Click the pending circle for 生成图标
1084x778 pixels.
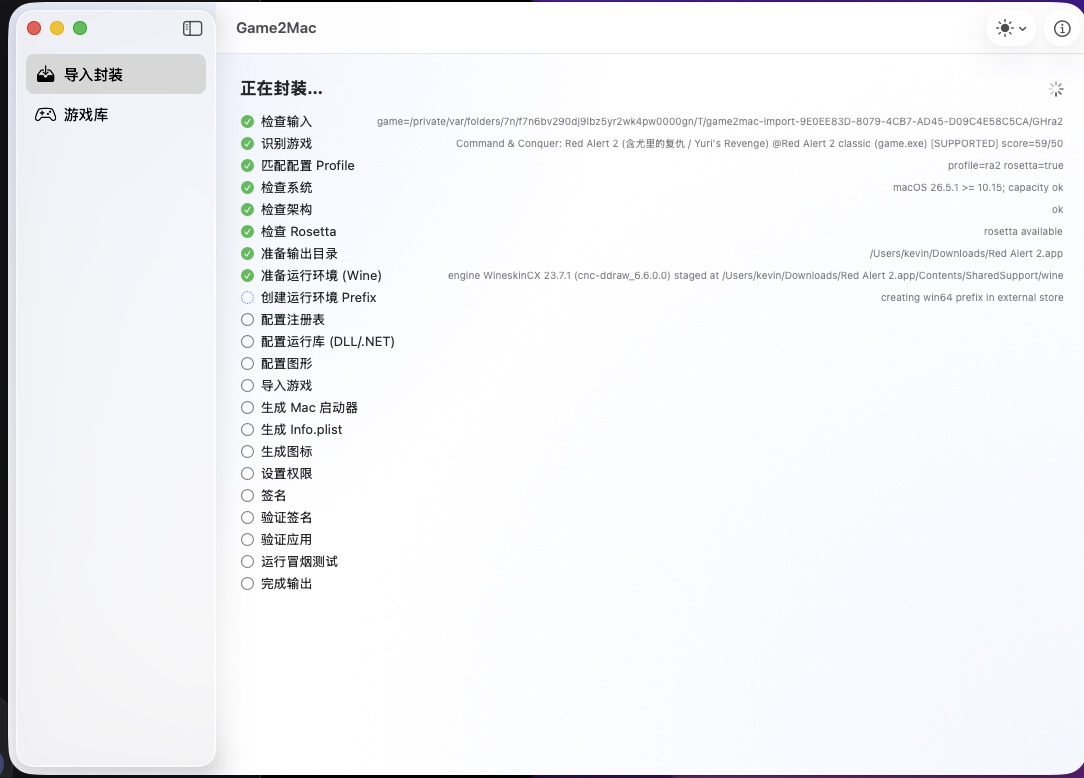(247, 452)
